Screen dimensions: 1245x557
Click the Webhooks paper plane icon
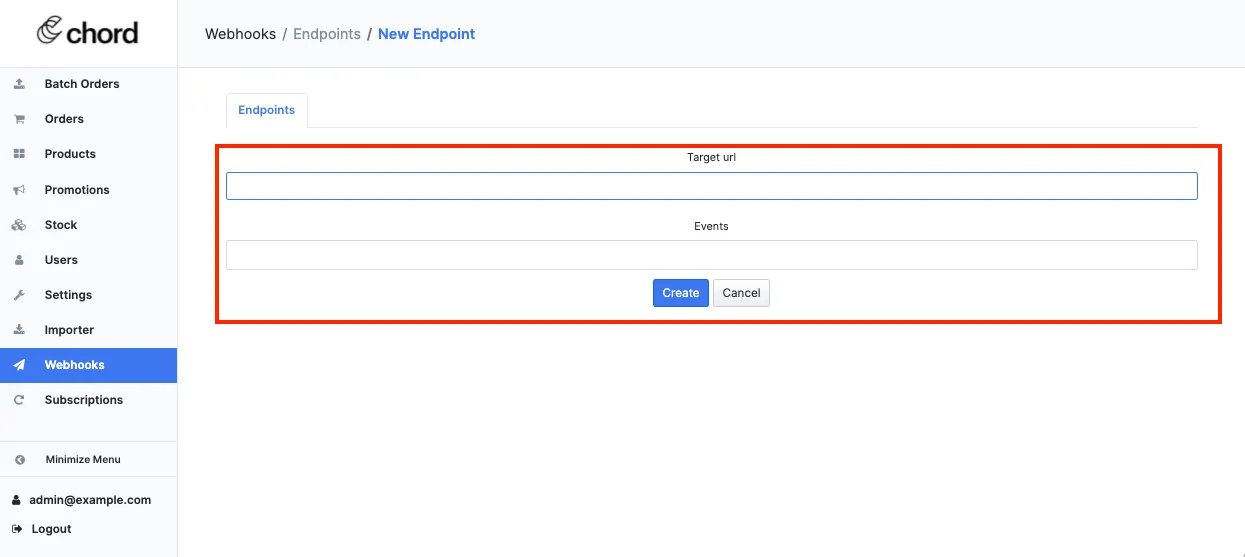pyautogui.click(x=19, y=365)
